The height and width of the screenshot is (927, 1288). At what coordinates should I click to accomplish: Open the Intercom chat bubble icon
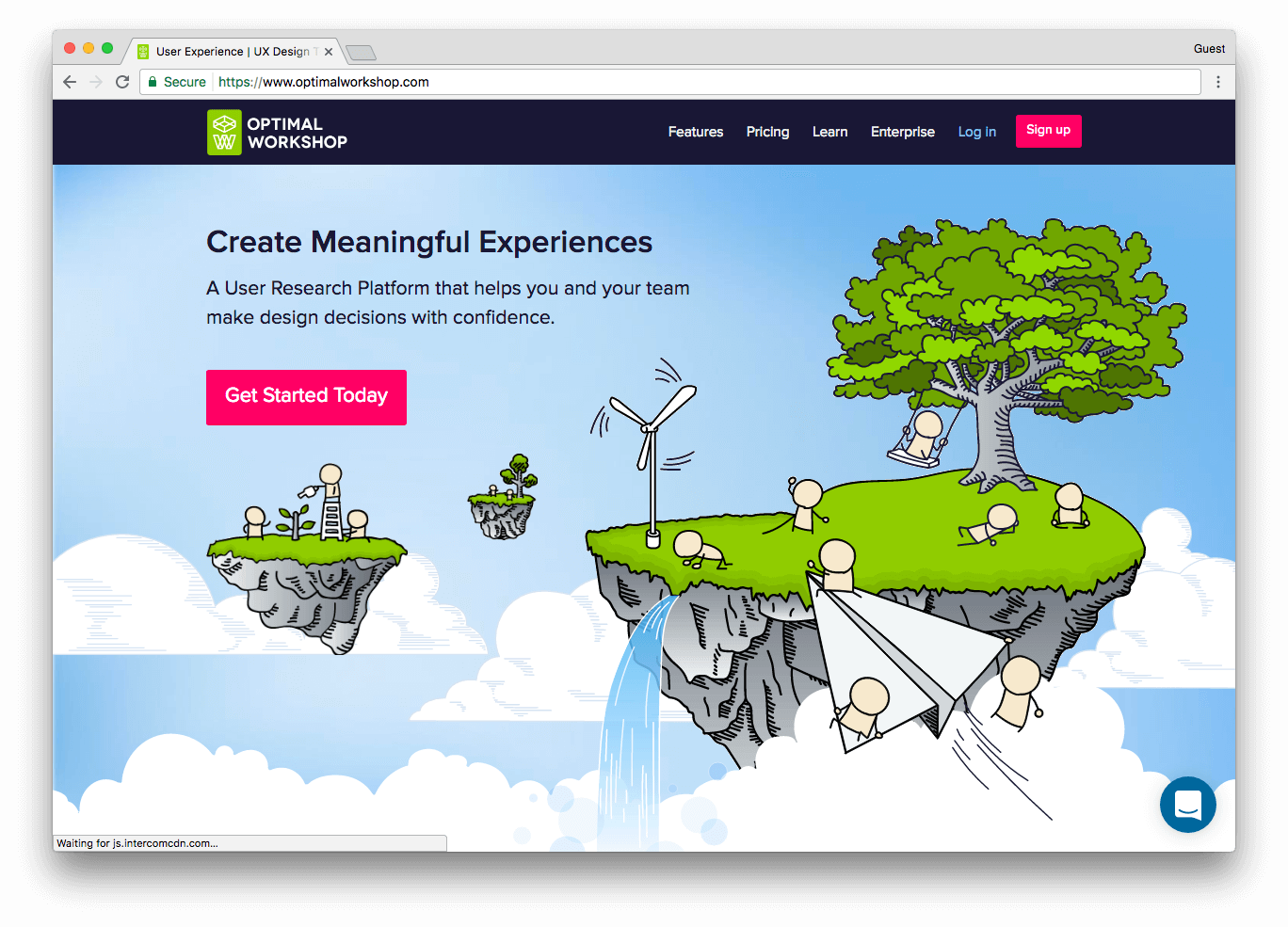tap(1187, 805)
